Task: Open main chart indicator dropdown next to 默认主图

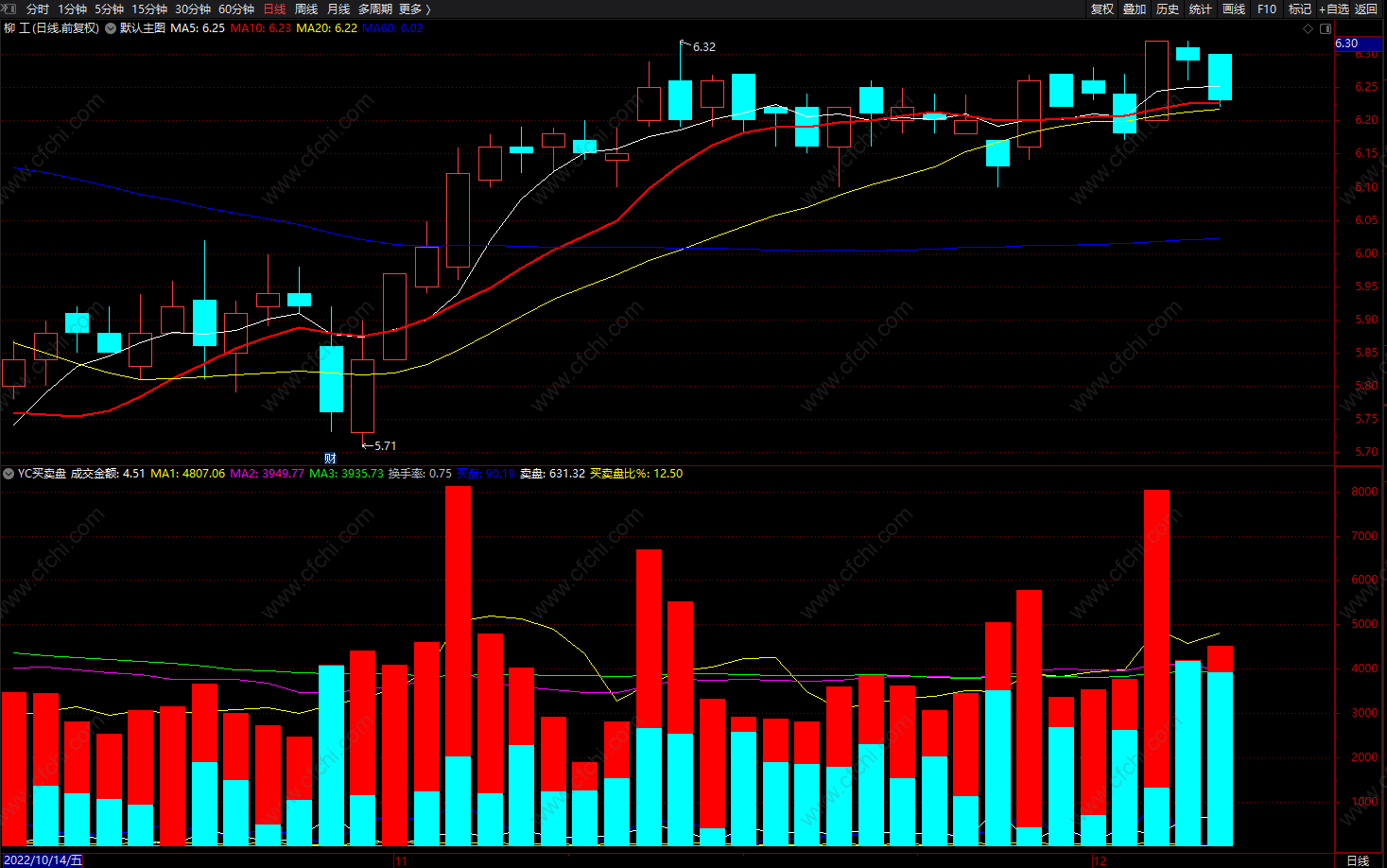Action: click(x=111, y=28)
